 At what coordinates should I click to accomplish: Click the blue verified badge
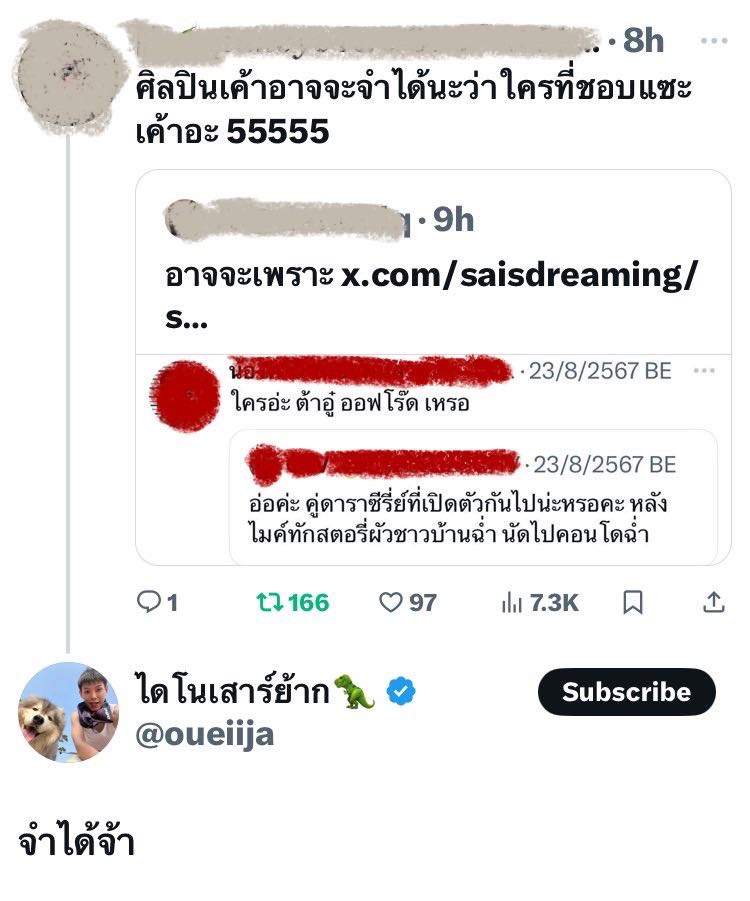click(401, 692)
